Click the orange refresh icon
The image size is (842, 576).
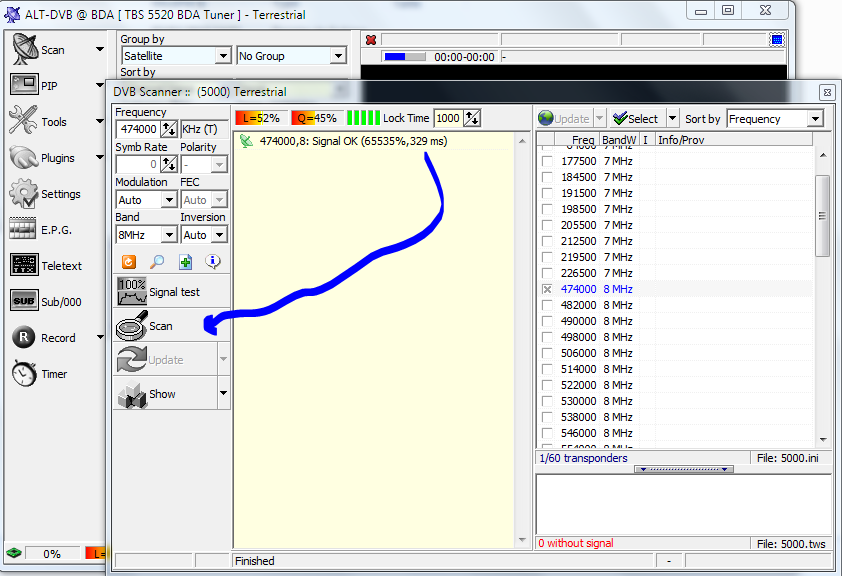click(x=129, y=262)
